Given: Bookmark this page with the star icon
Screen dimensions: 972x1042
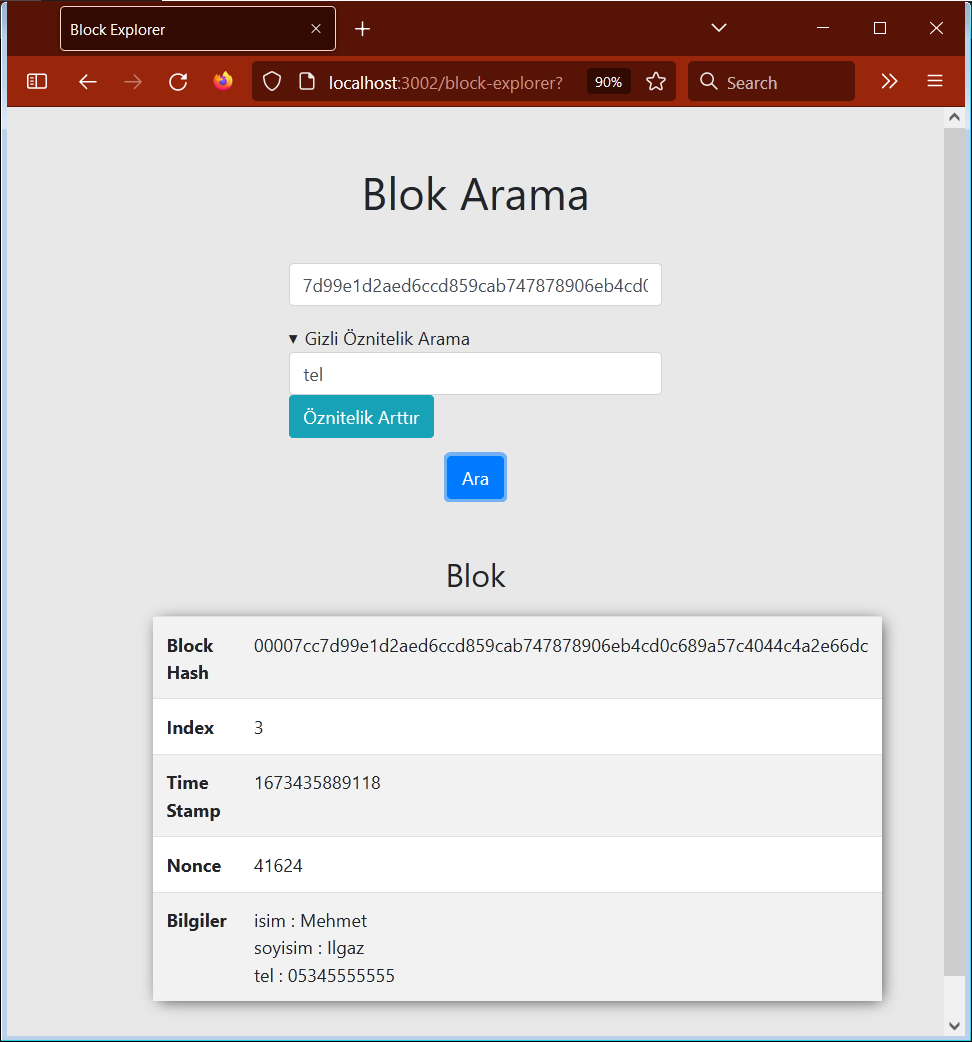Looking at the screenshot, I should [x=655, y=82].
